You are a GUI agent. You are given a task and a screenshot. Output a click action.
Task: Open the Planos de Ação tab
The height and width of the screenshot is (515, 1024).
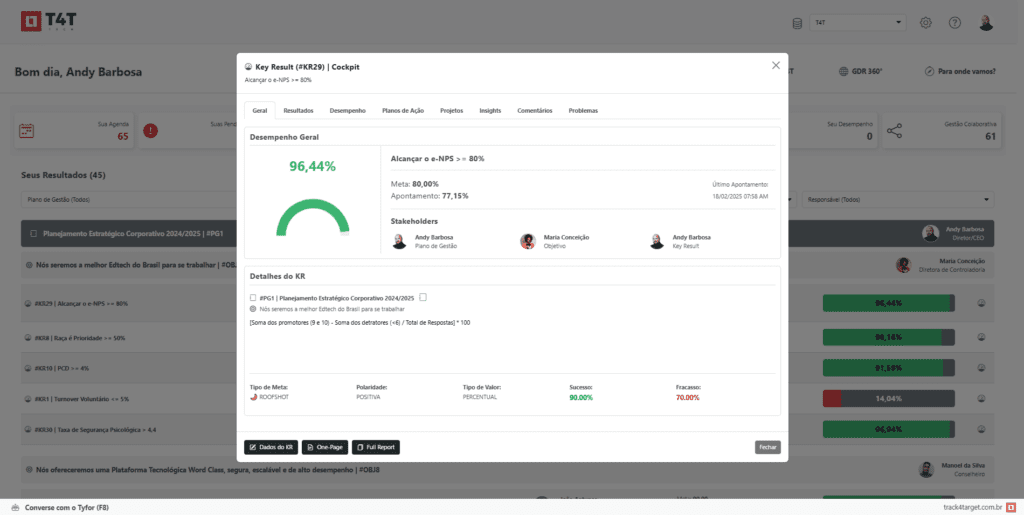403,110
